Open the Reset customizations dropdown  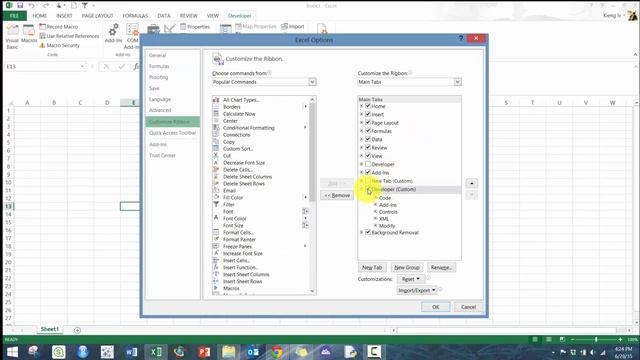tap(411, 279)
